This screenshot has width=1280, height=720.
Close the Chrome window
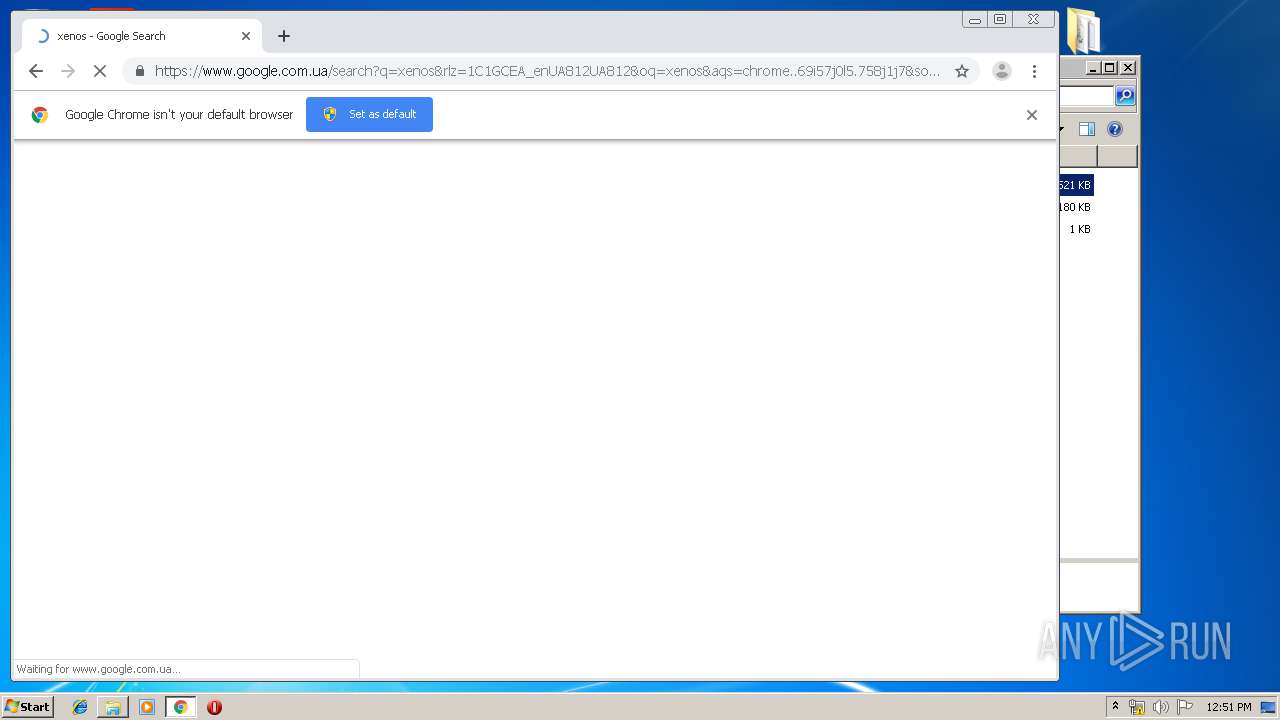pyautogui.click(x=1034, y=19)
